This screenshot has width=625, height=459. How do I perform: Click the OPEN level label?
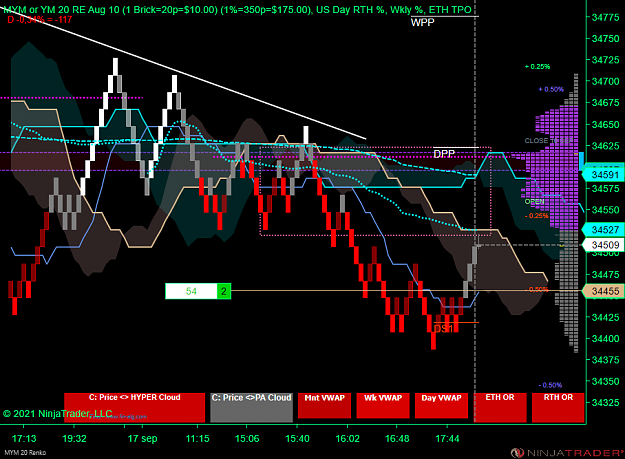click(x=535, y=202)
